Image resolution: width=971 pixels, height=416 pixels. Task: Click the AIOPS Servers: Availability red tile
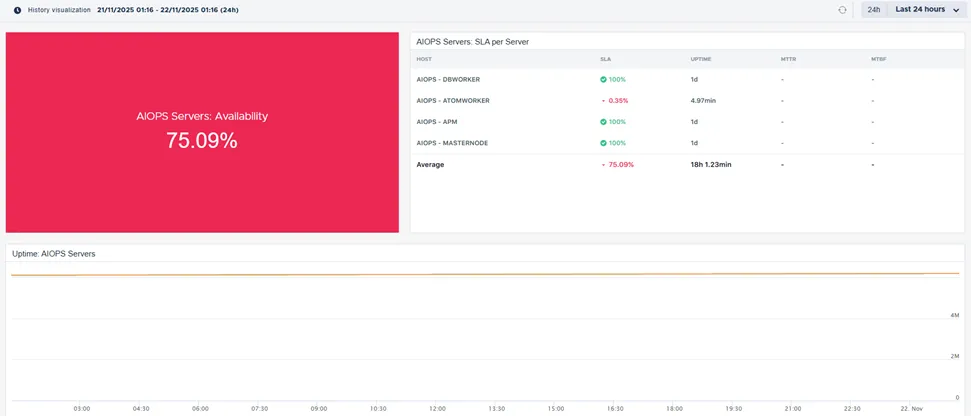click(x=202, y=132)
